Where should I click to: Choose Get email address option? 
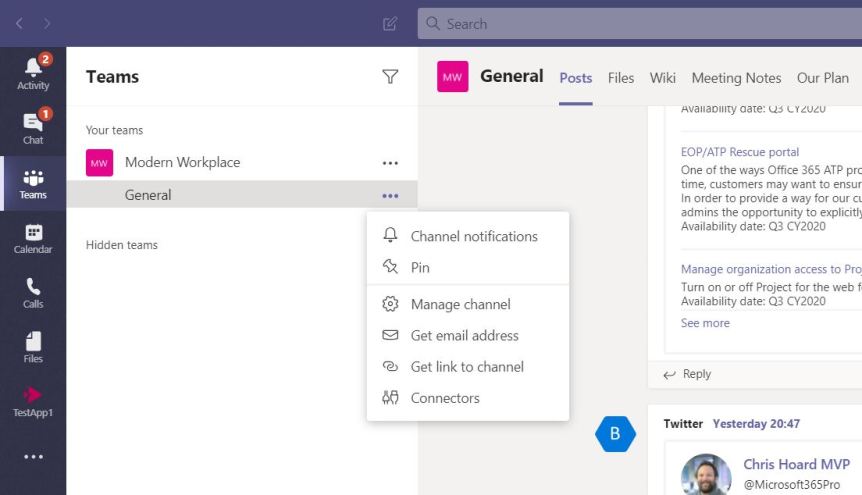pos(464,335)
